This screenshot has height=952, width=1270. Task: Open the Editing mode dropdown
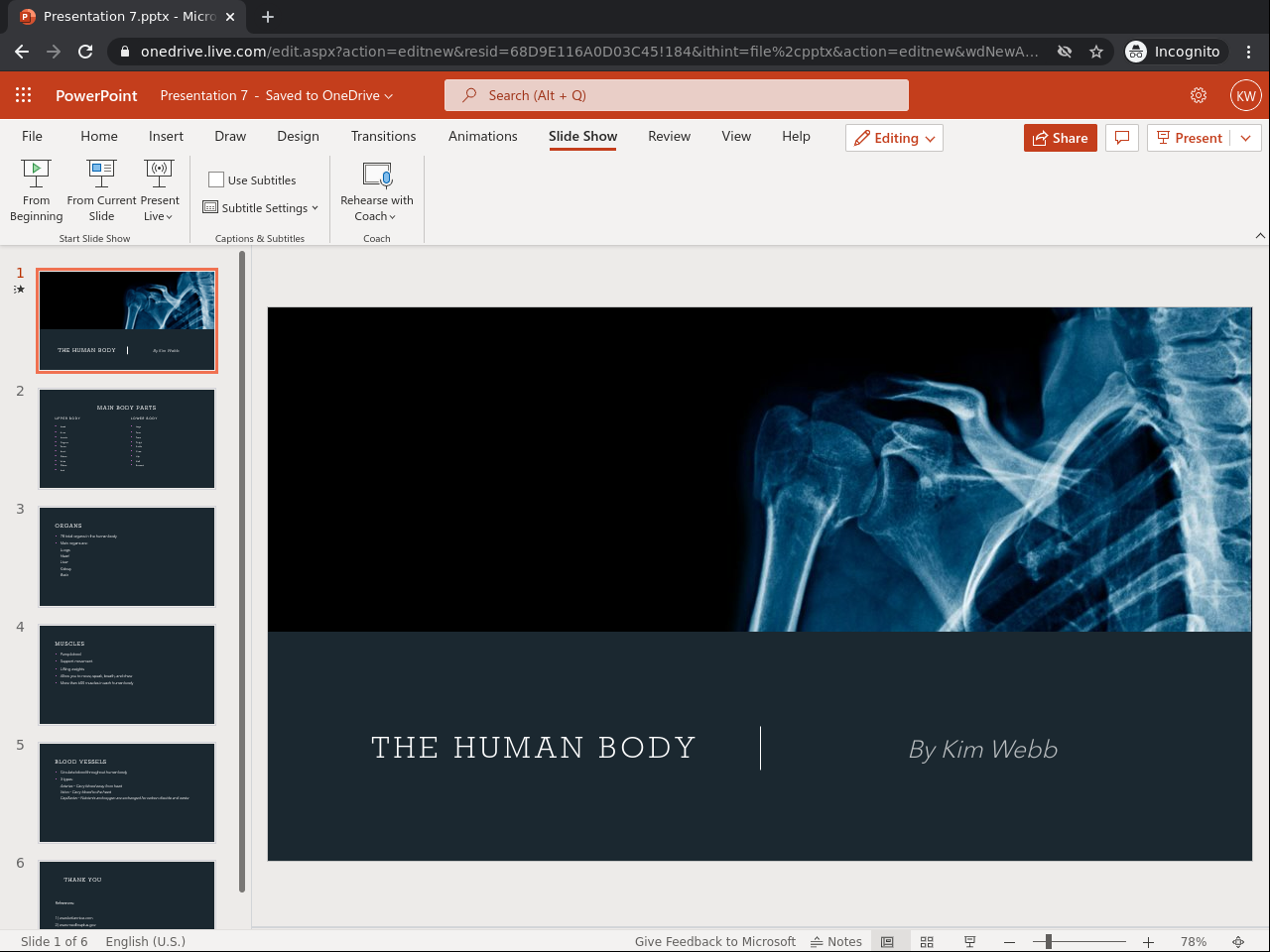click(894, 138)
